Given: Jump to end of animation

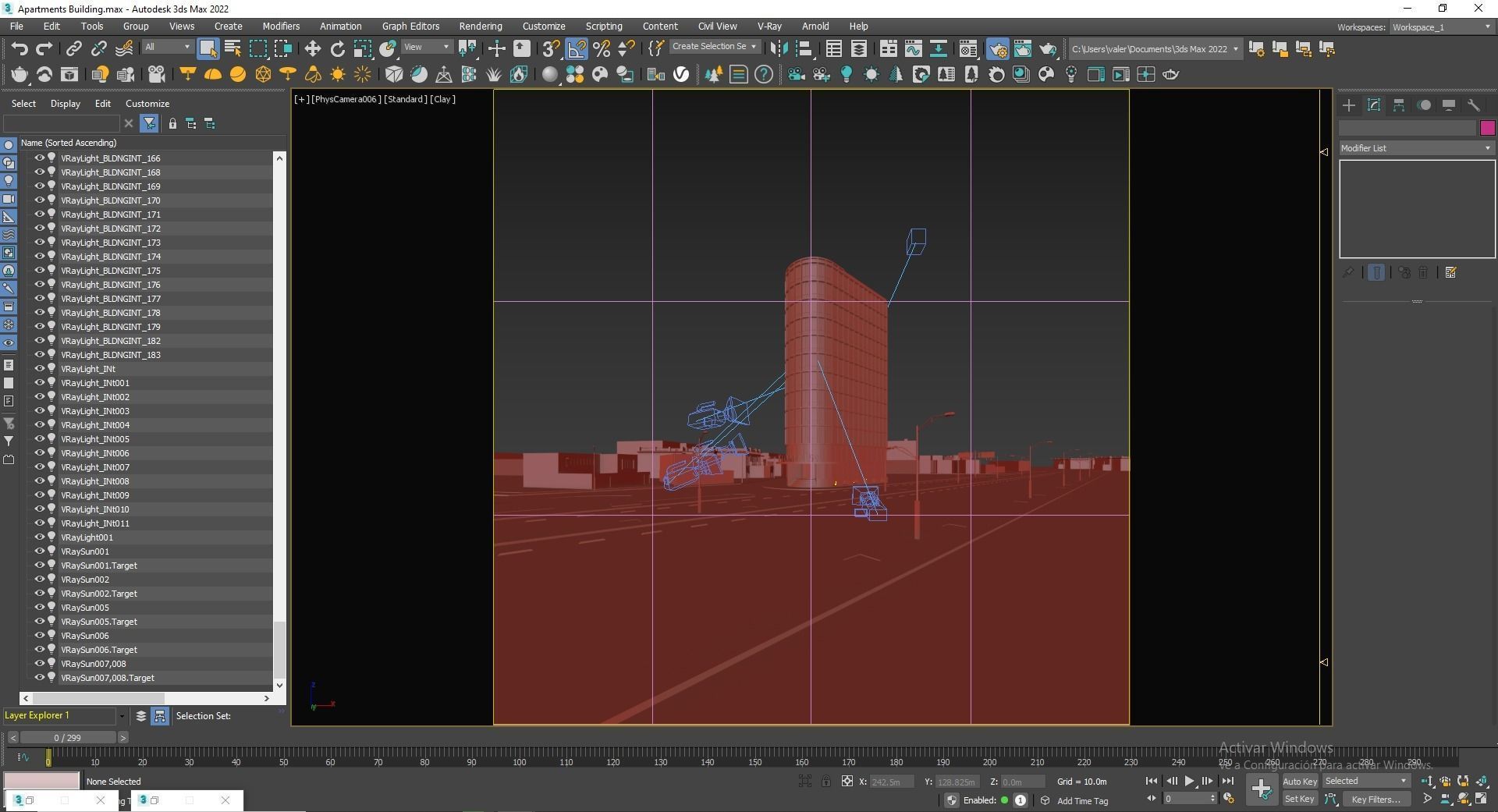Looking at the screenshot, I should pos(1227,781).
